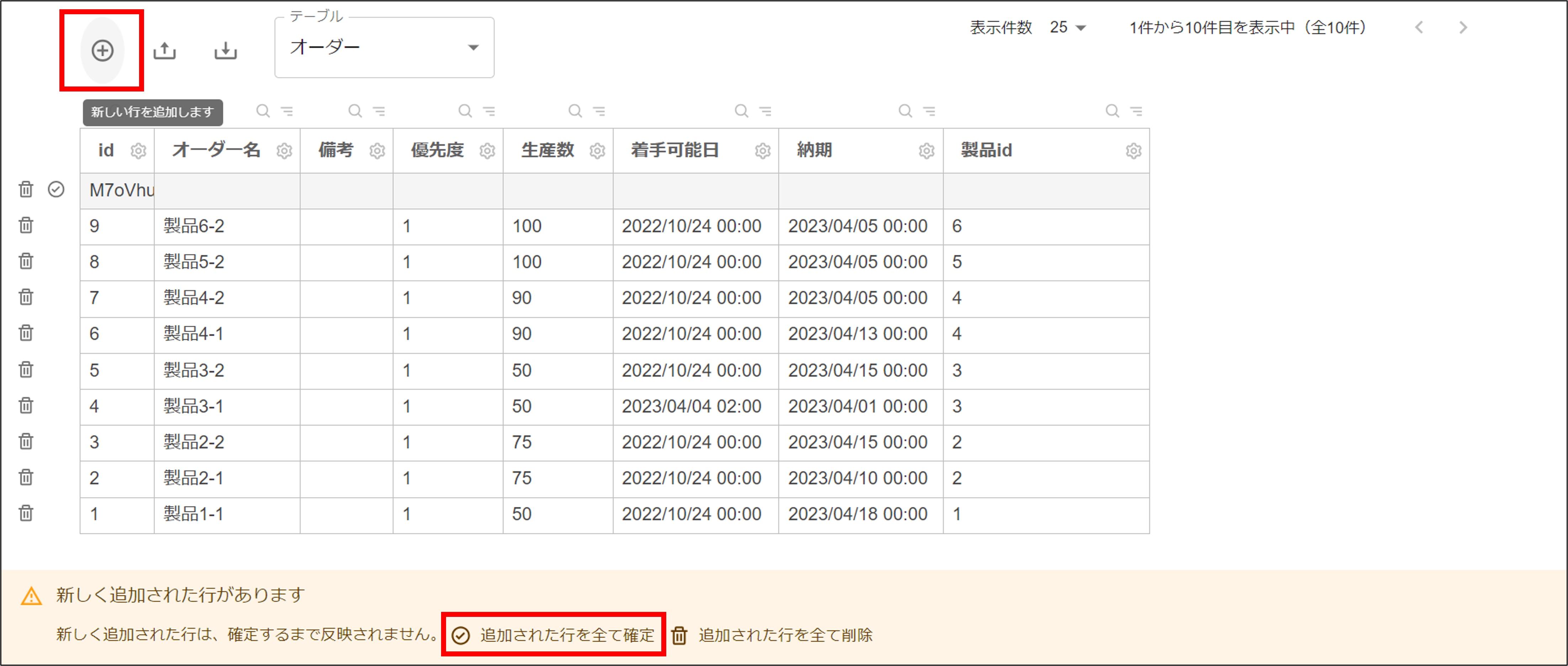The width and height of the screenshot is (1568, 666).
Task: Click the upload icon in toolbar
Action: point(164,51)
